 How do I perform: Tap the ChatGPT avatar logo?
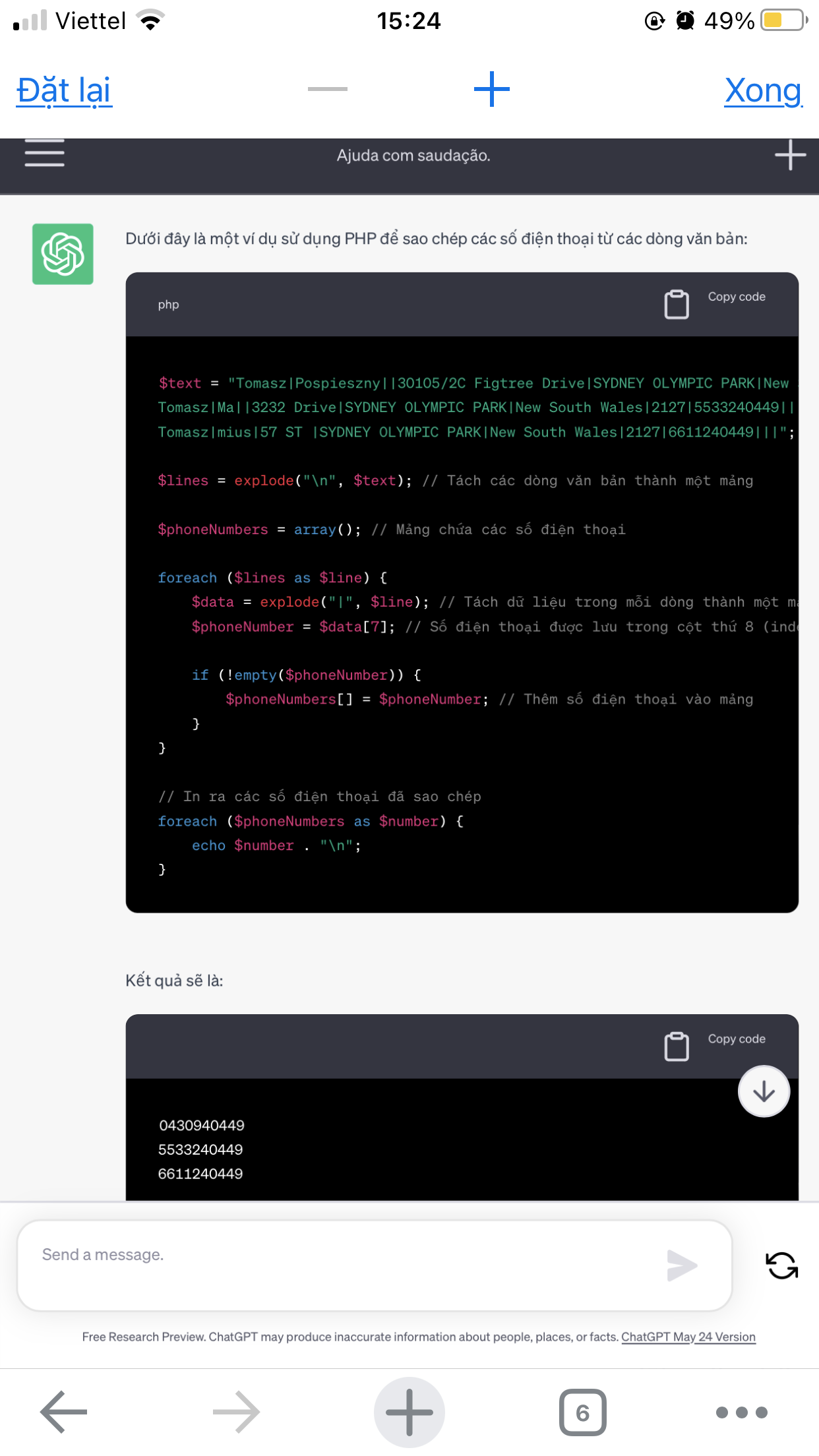coord(63,254)
